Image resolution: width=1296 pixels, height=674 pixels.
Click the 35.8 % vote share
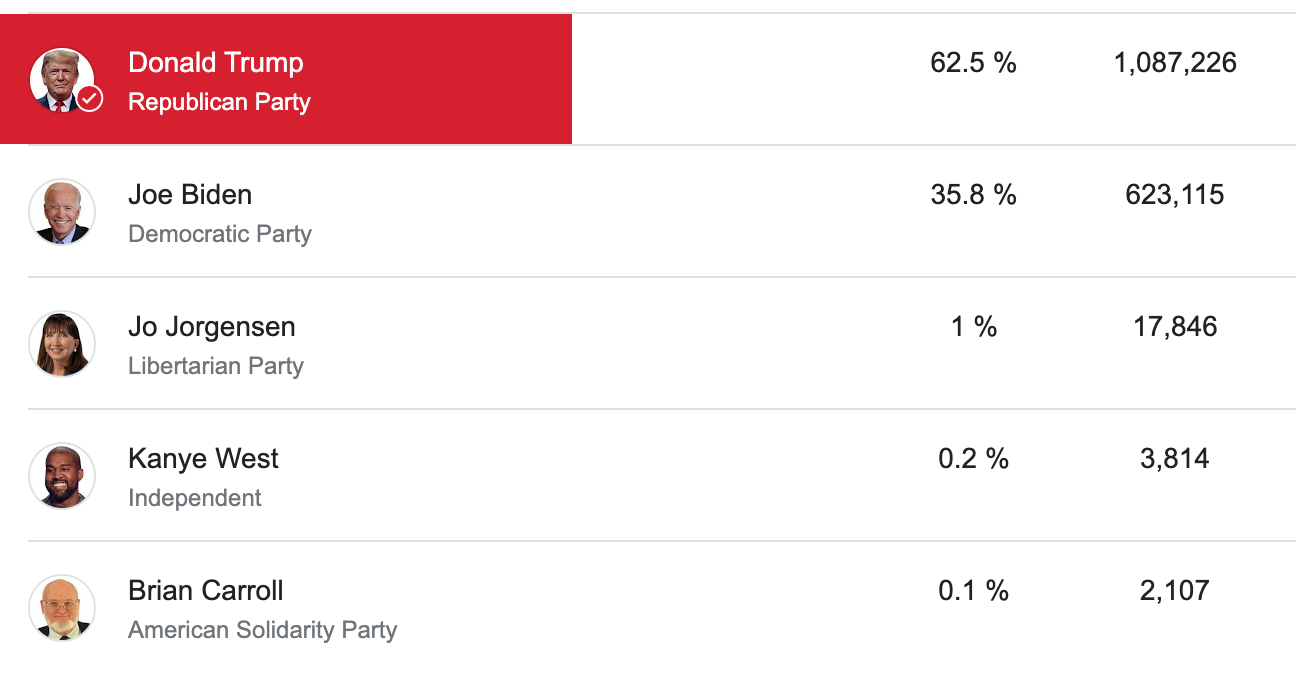click(973, 195)
